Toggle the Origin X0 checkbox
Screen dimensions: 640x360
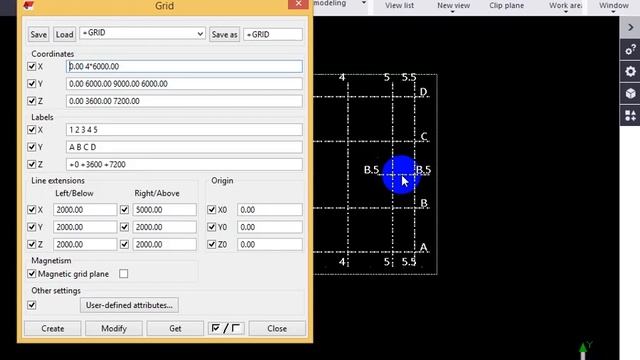[x=211, y=210]
